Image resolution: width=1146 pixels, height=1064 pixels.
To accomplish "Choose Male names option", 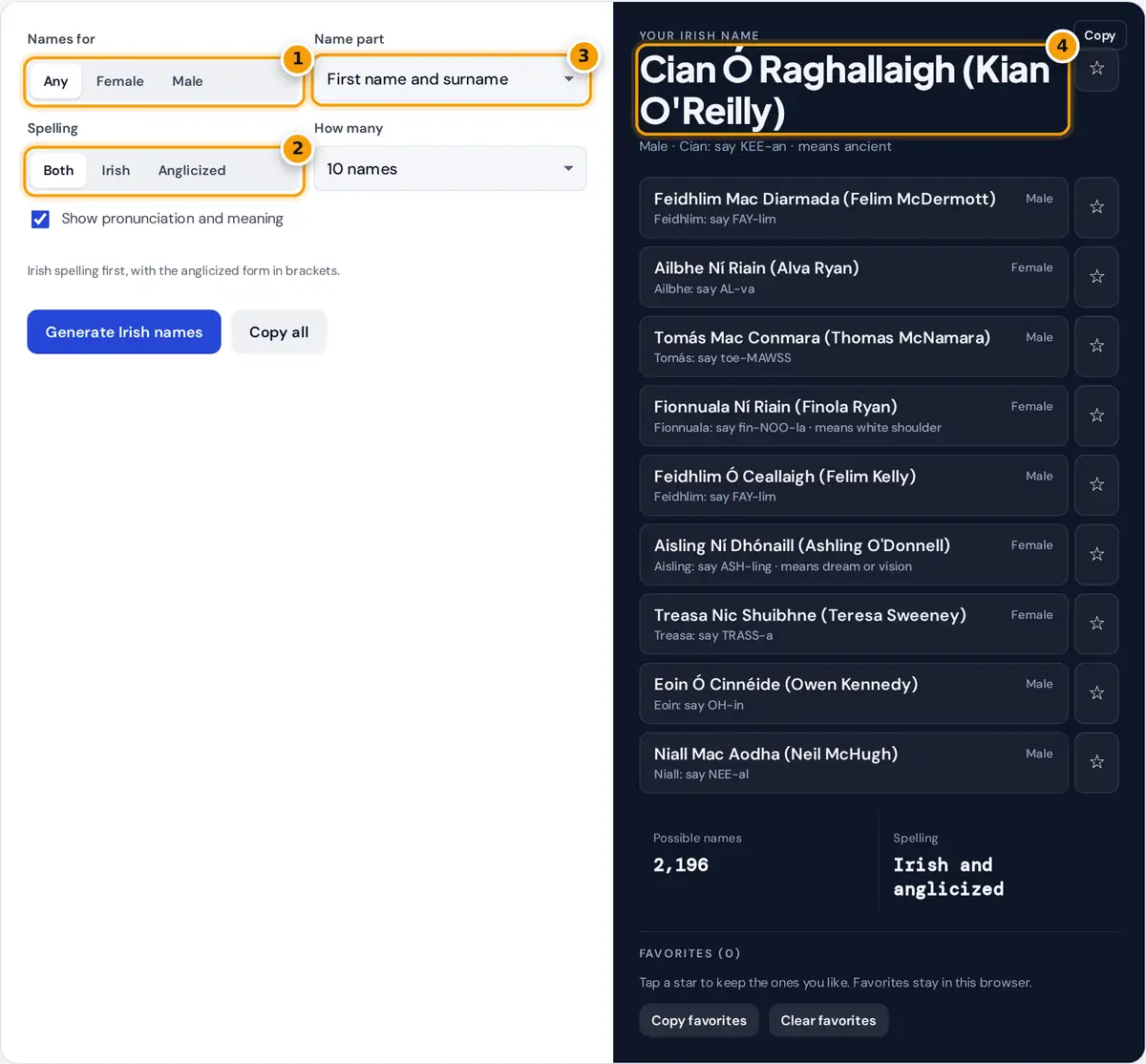I will [187, 81].
